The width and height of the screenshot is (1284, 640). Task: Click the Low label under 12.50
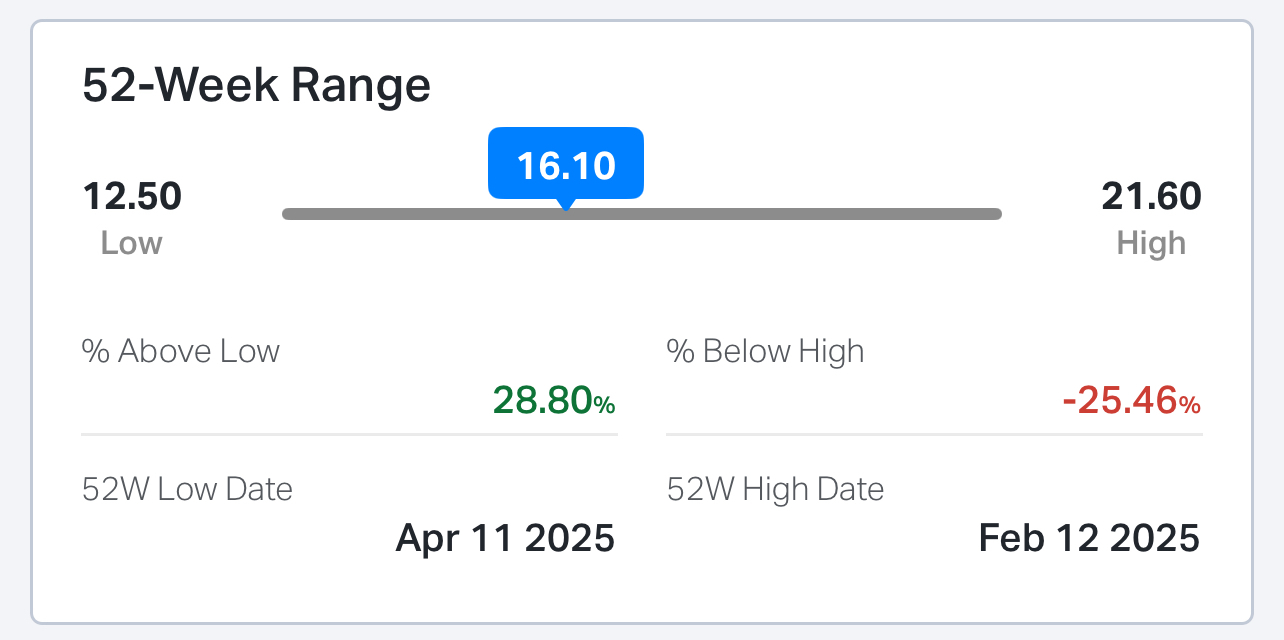[x=132, y=243]
